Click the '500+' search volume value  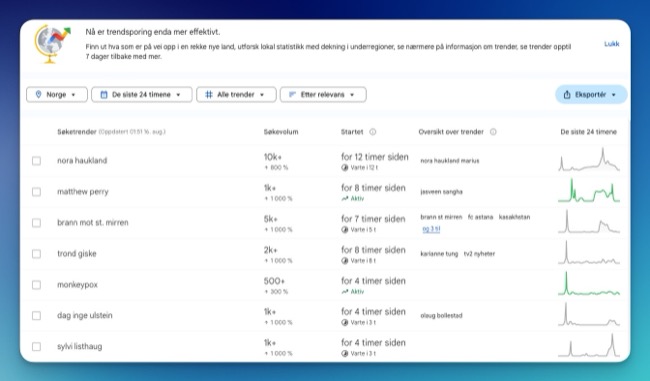(274, 281)
